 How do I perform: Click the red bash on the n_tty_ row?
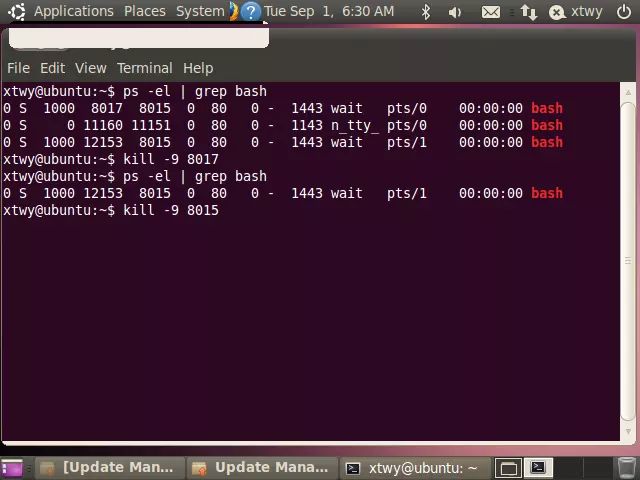click(547, 125)
